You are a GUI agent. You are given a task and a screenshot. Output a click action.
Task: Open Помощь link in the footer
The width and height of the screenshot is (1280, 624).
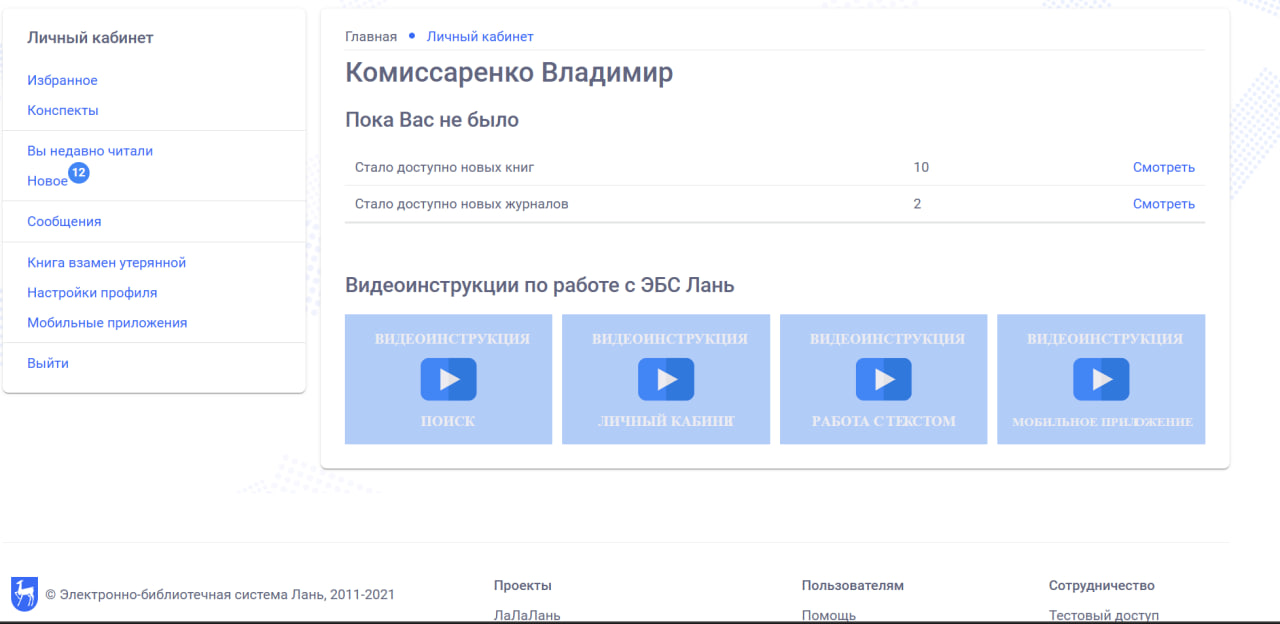[829, 615]
